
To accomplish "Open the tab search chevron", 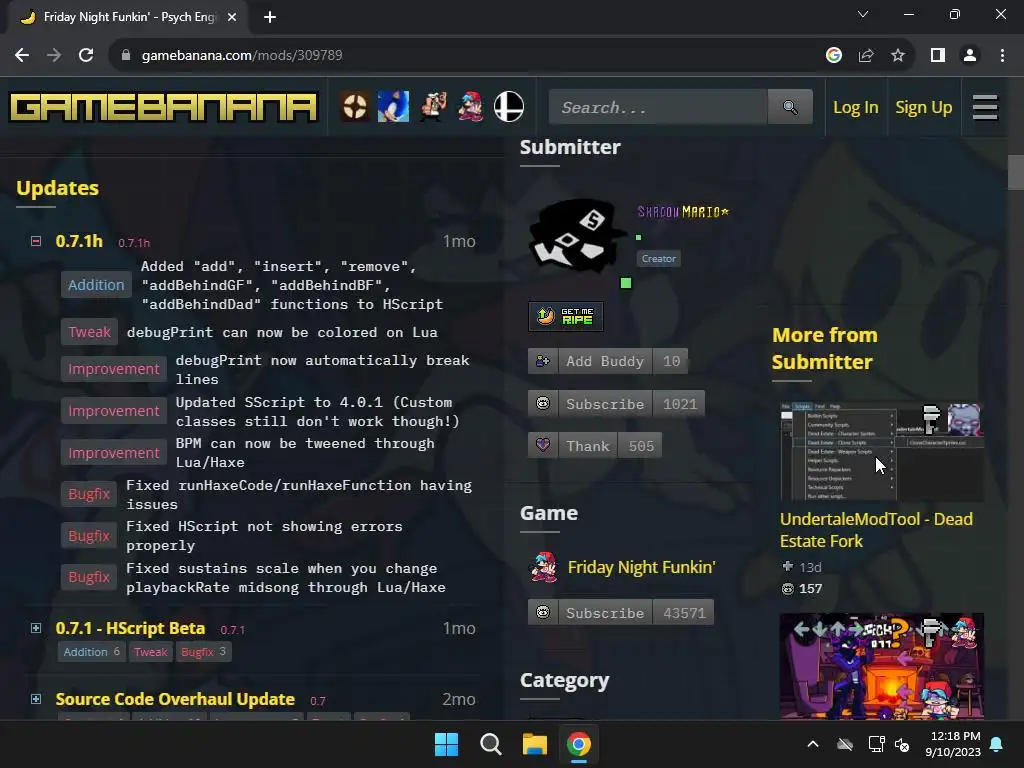I will (x=863, y=14).
